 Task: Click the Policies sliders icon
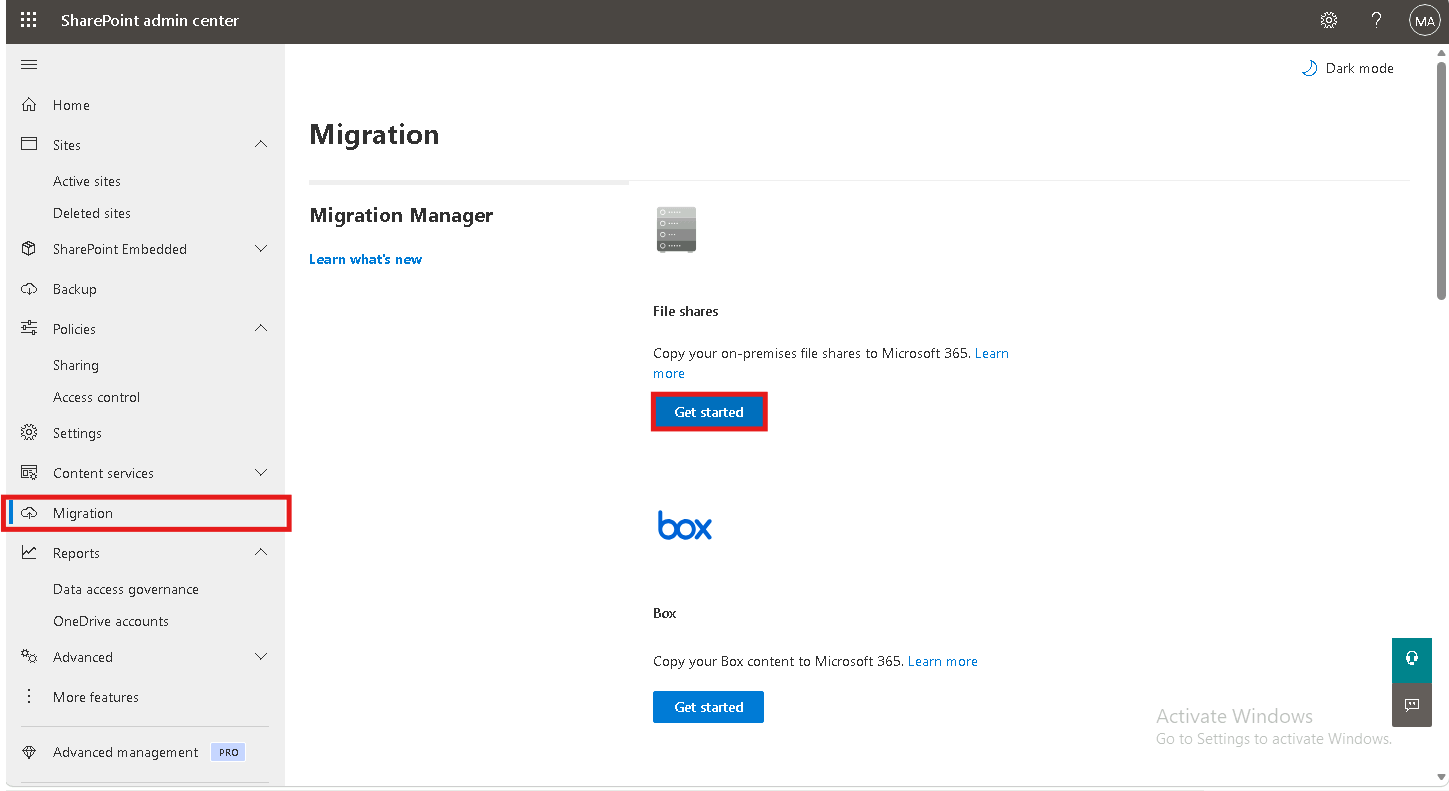(x=29, y=329)
